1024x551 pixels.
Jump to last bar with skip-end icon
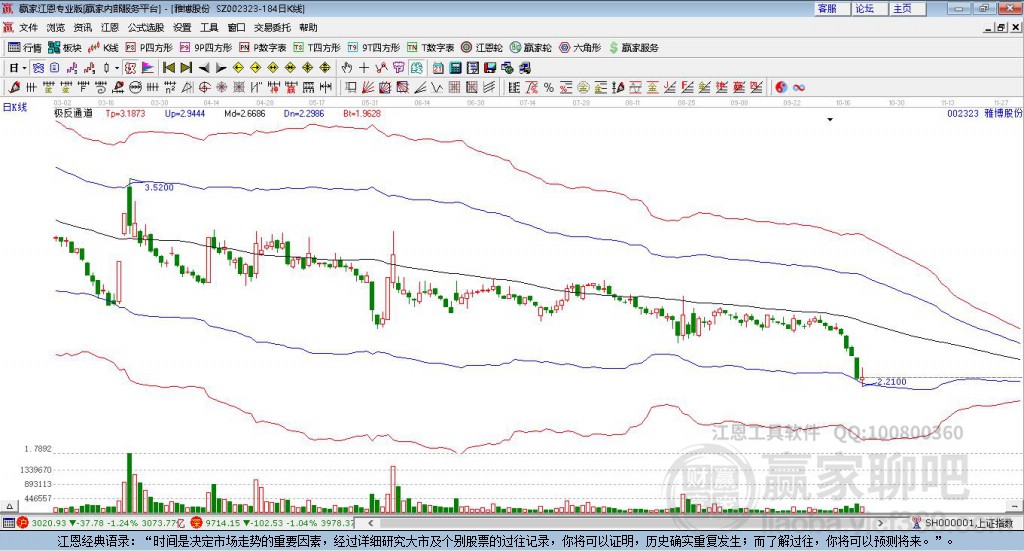(x=186, y=68)
